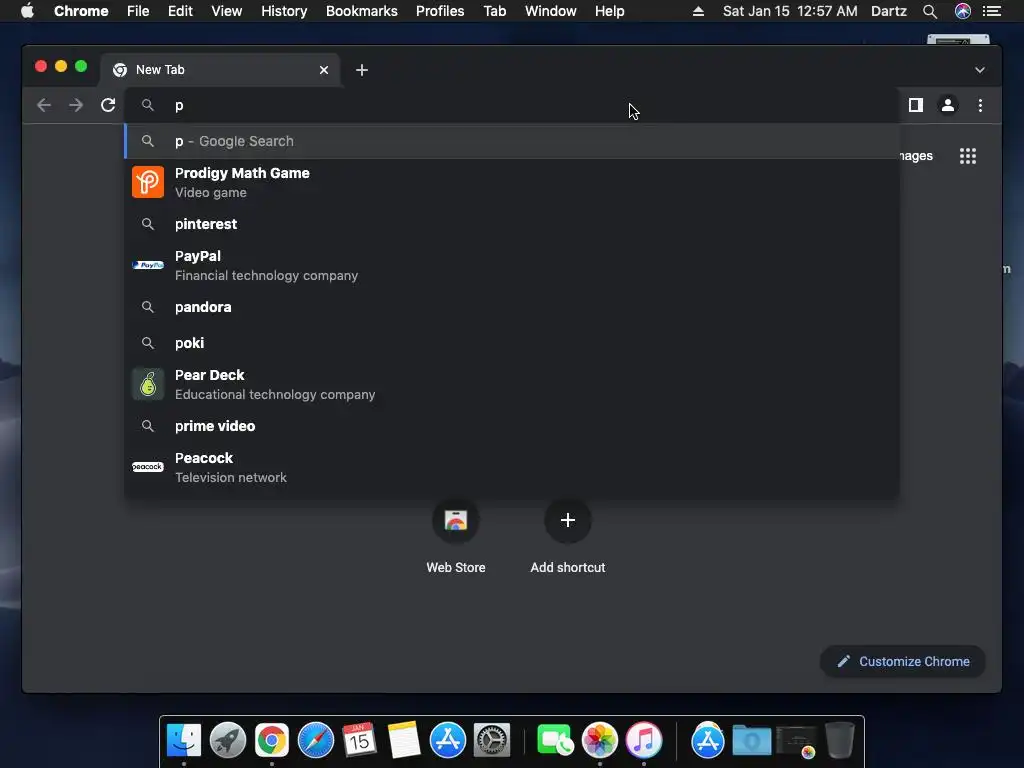Select the poki suggestion
This screenshot has height=768, width=1024.
[511, 343]
